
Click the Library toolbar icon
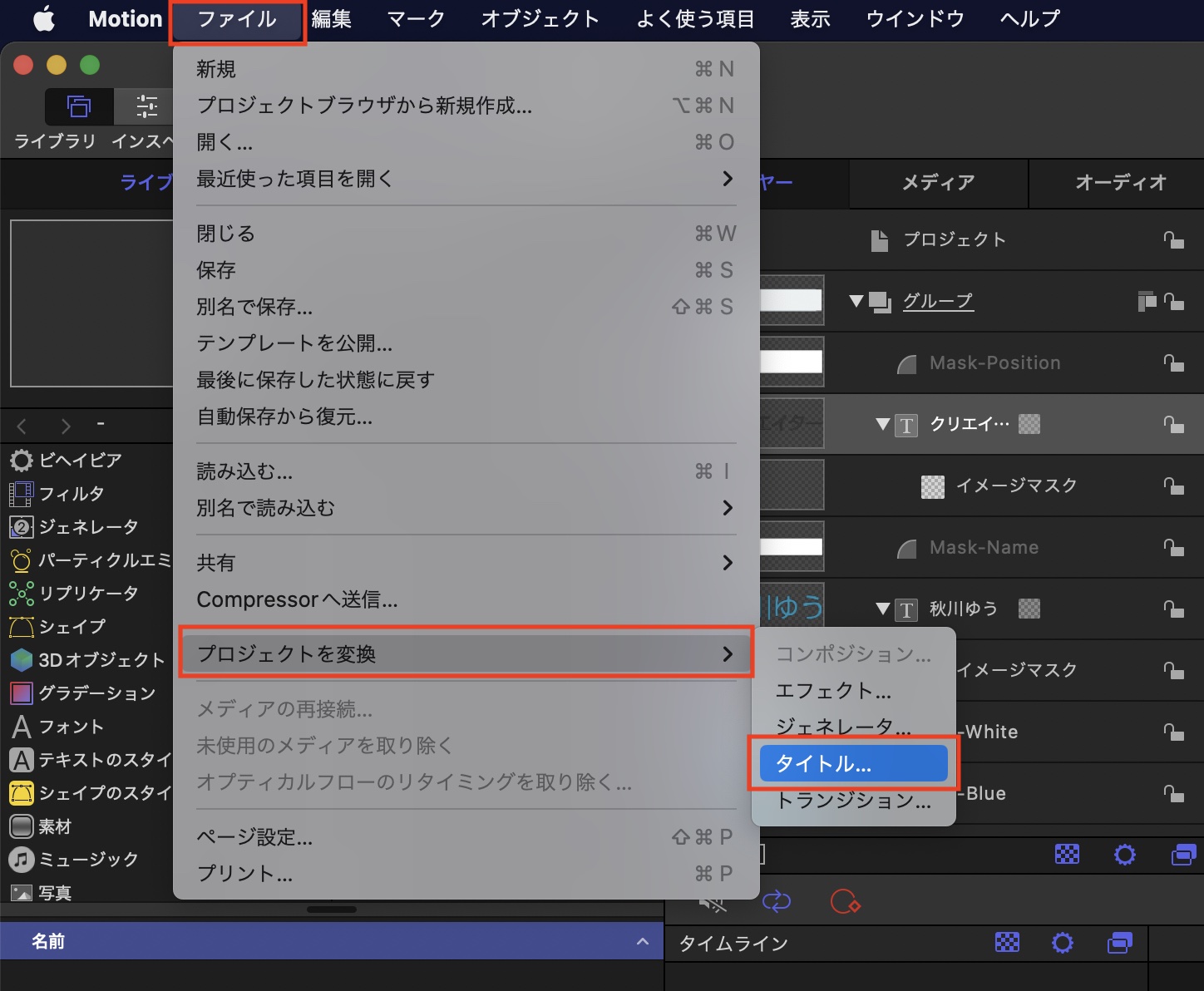[x=79, y=106]
